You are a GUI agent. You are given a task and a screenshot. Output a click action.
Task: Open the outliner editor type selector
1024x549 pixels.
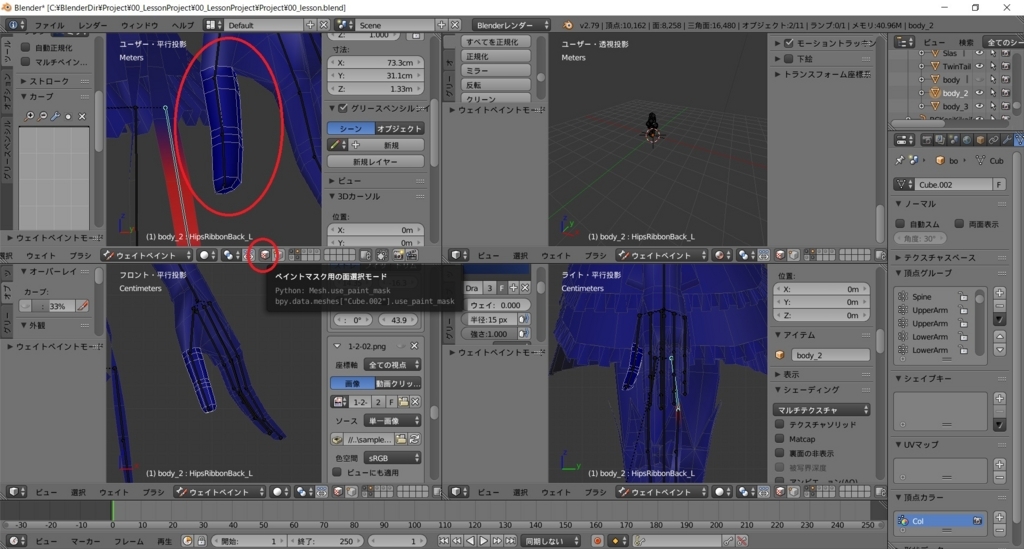click(x=904, y=42)
